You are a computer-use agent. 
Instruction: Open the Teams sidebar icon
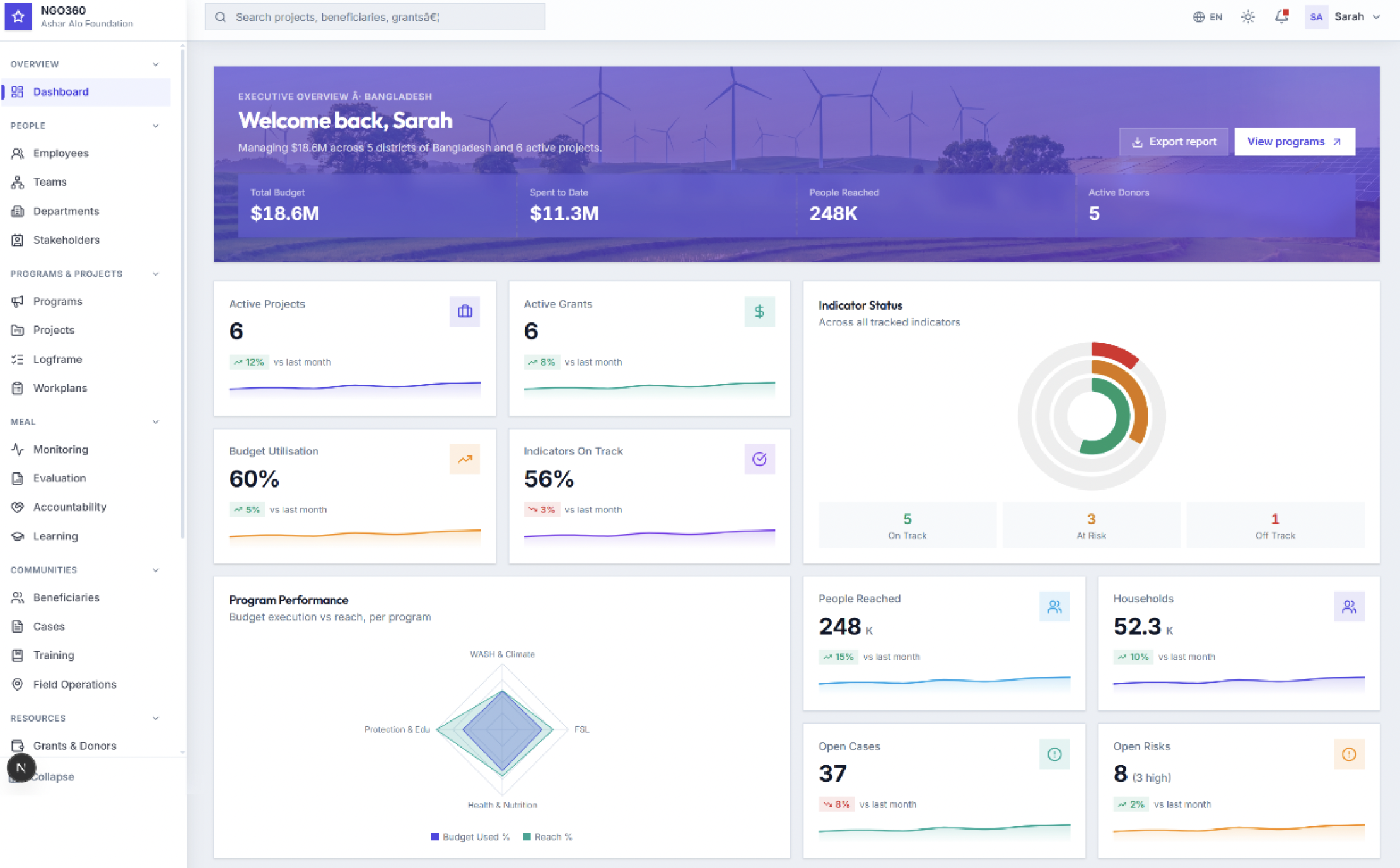pyautogui.click(x=18, y=182)
